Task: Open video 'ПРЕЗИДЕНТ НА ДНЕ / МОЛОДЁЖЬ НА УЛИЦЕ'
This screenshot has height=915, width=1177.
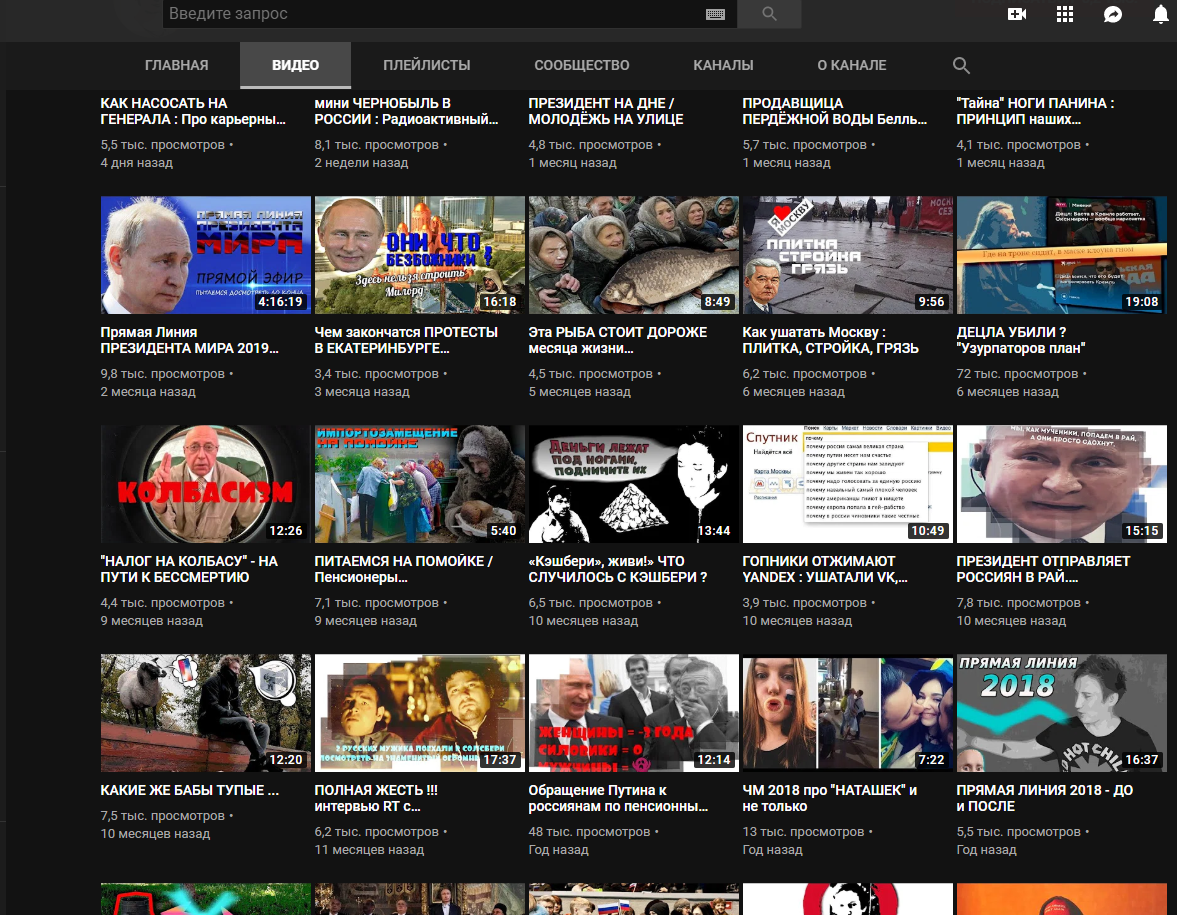Action: (x=606, y=111)
